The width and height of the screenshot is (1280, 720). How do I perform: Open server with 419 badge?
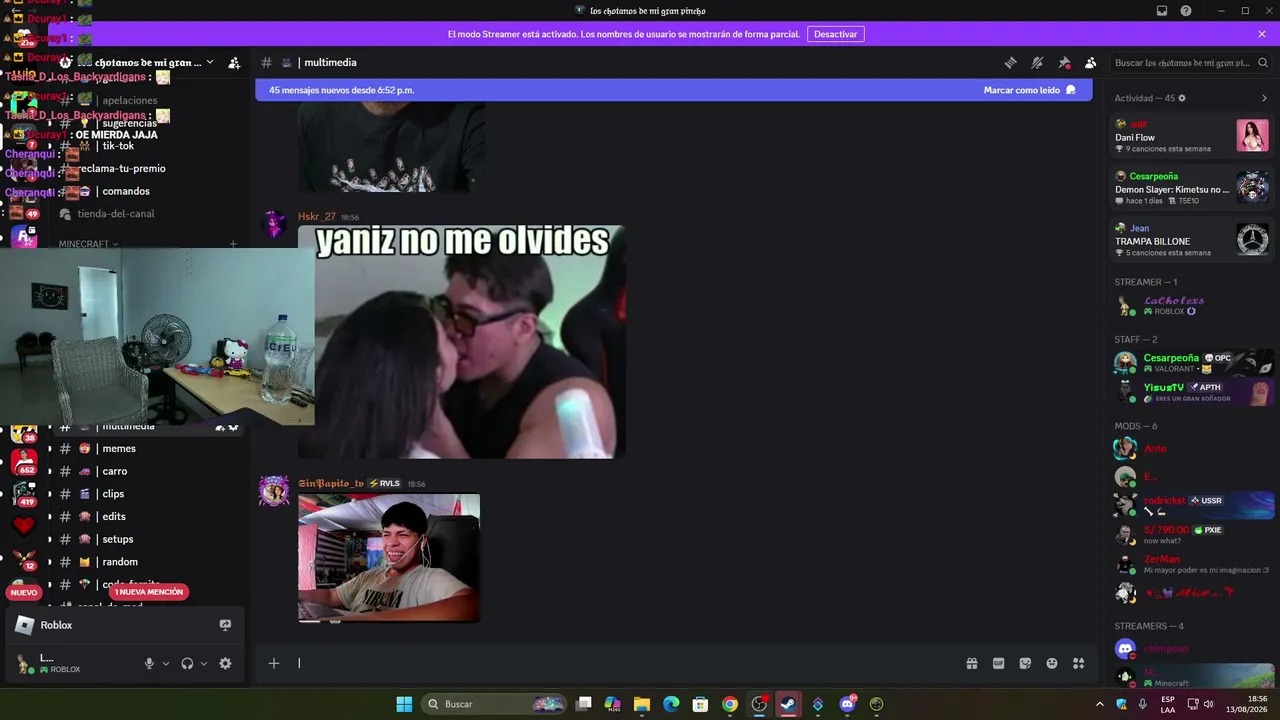24,493
